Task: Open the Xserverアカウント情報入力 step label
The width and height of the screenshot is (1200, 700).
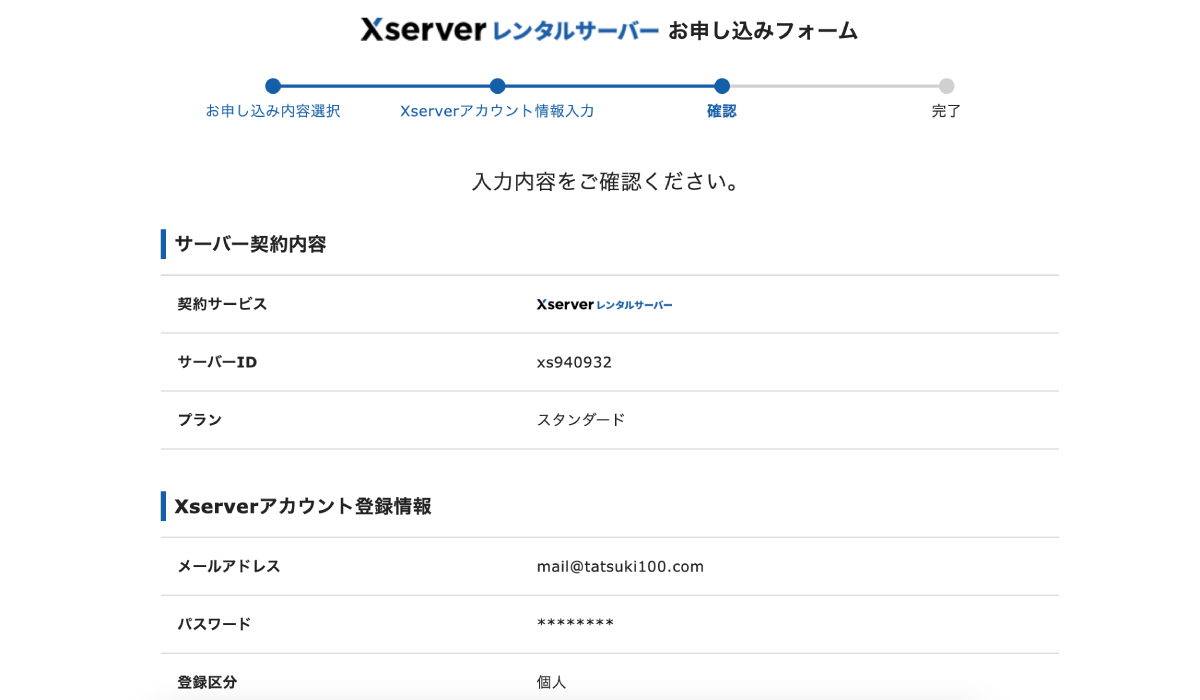Action: tap(497, 111)
